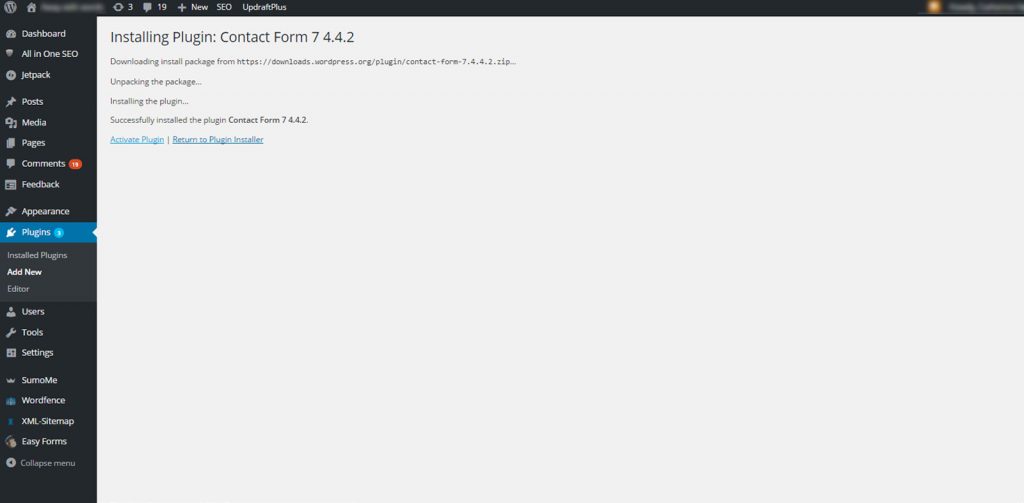Open the UpdraftPlus toolbar menu
This screenshot has width=1024, height=503.
[x=264, y=7]
